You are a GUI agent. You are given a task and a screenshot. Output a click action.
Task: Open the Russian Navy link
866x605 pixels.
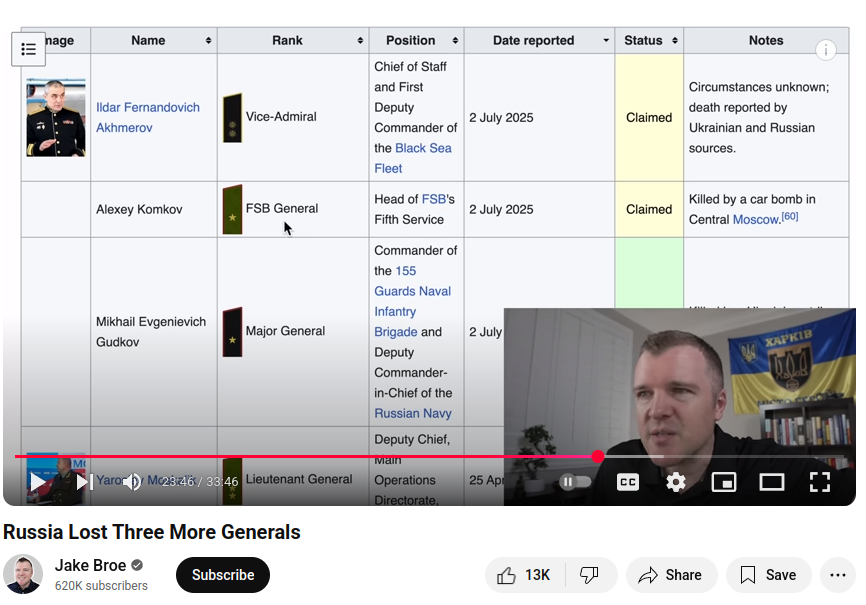pos(413,413)
